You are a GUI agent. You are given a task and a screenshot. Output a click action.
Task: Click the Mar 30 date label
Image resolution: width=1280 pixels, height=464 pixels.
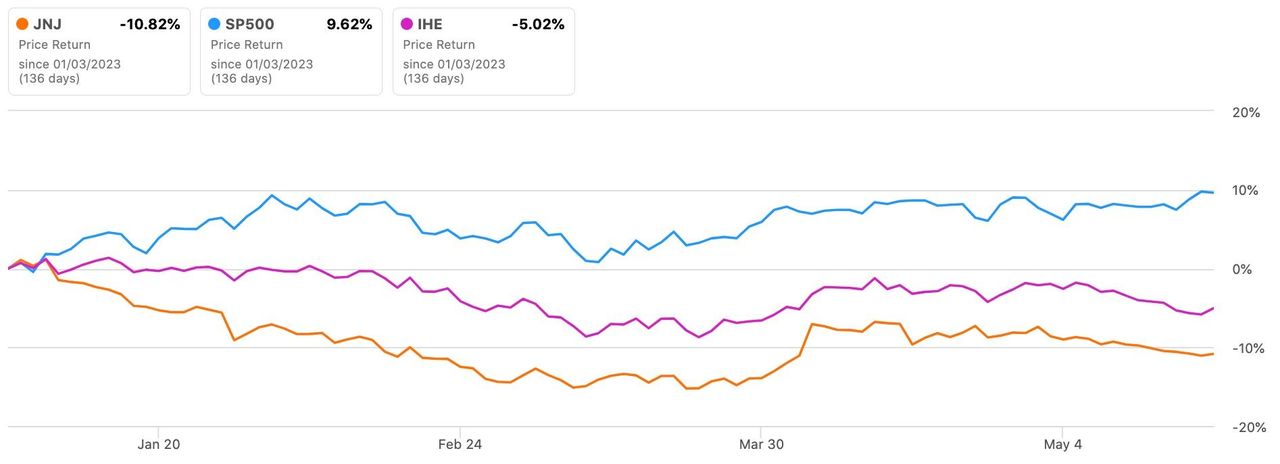point(761,444)
